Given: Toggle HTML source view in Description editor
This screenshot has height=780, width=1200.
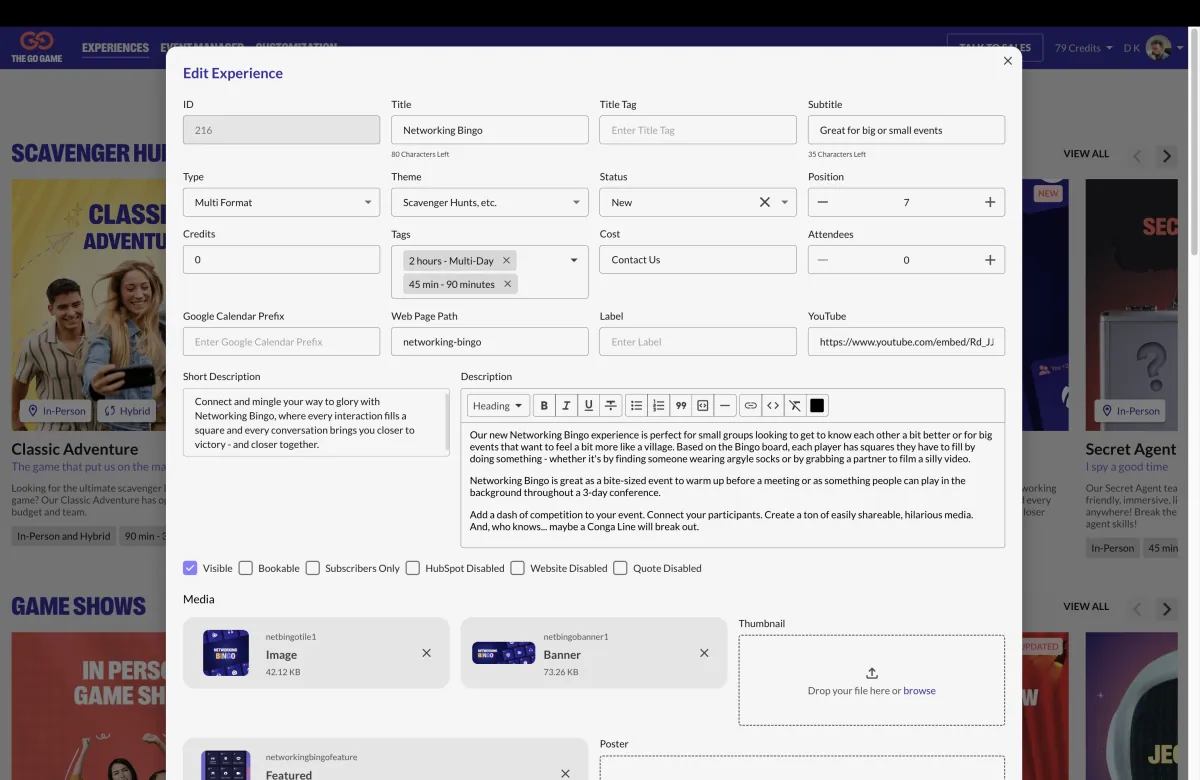Looking at the screenshot, I should tap(773, 406).
